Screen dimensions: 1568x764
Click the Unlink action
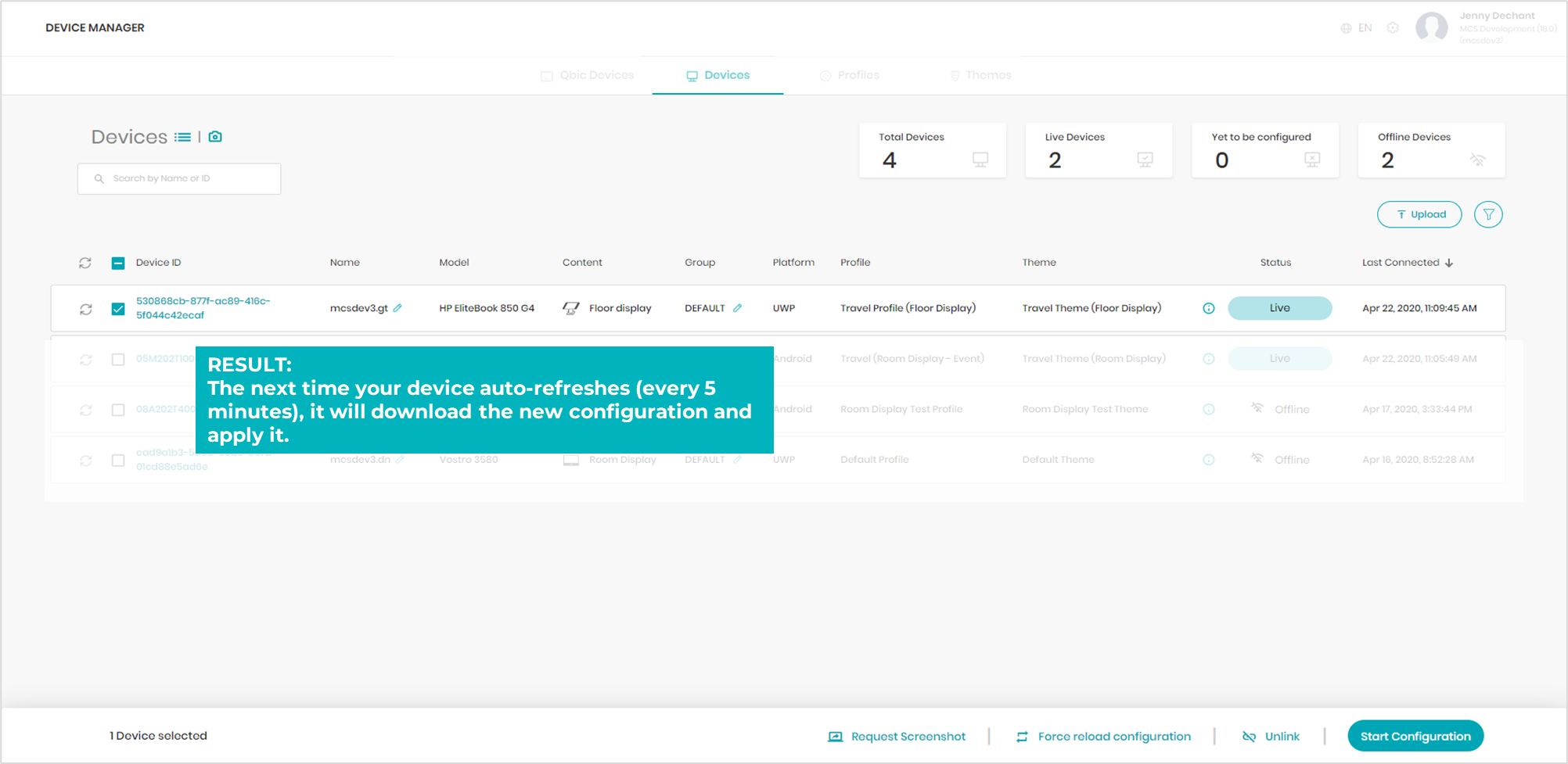[1271, 737]
